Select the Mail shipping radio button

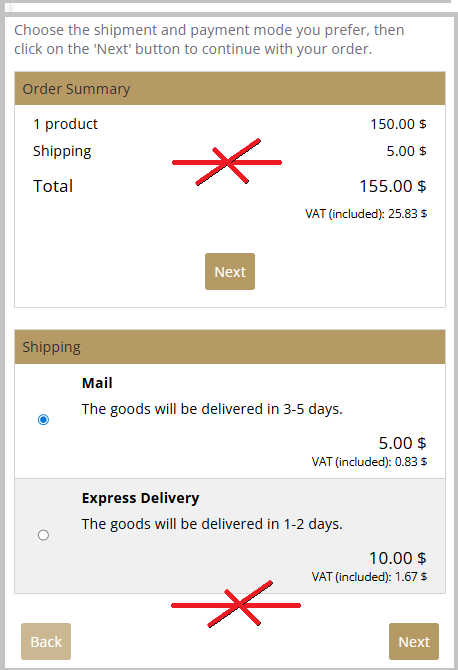[43, 420]
